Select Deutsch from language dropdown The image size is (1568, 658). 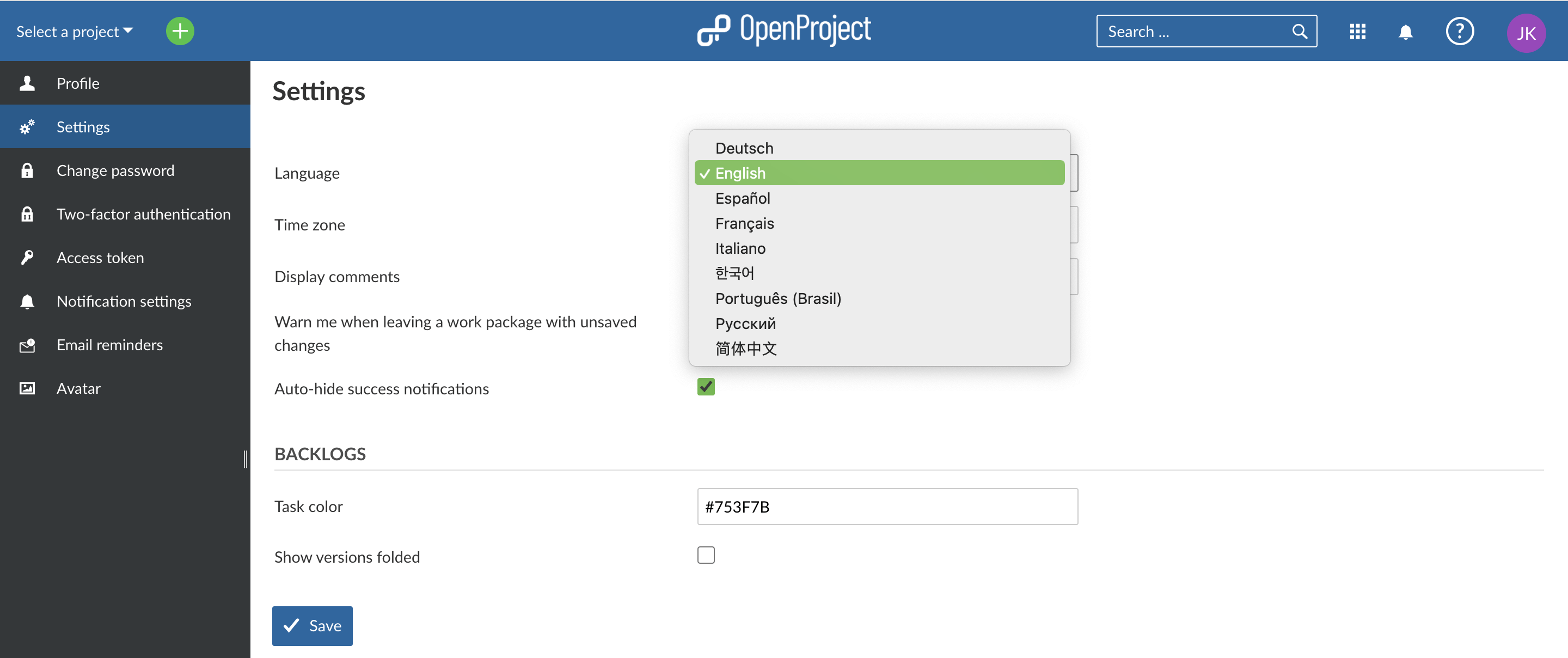coord(745,147)
